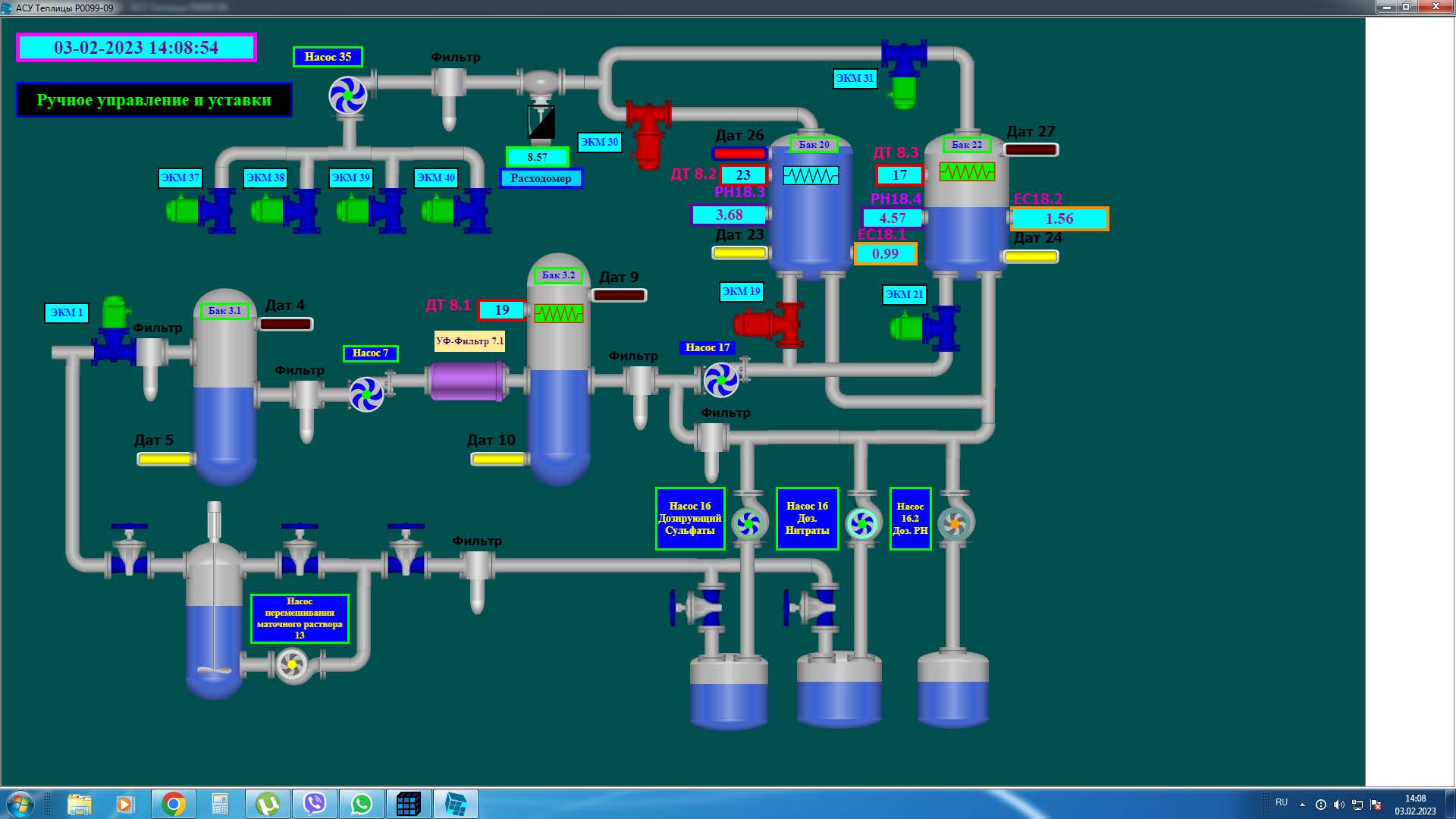The height and width of the screenshot is (819, 1456).
Task: Click the Насос 16 Дозирующий Сульфаты button
Action: [x=689, y=519]
